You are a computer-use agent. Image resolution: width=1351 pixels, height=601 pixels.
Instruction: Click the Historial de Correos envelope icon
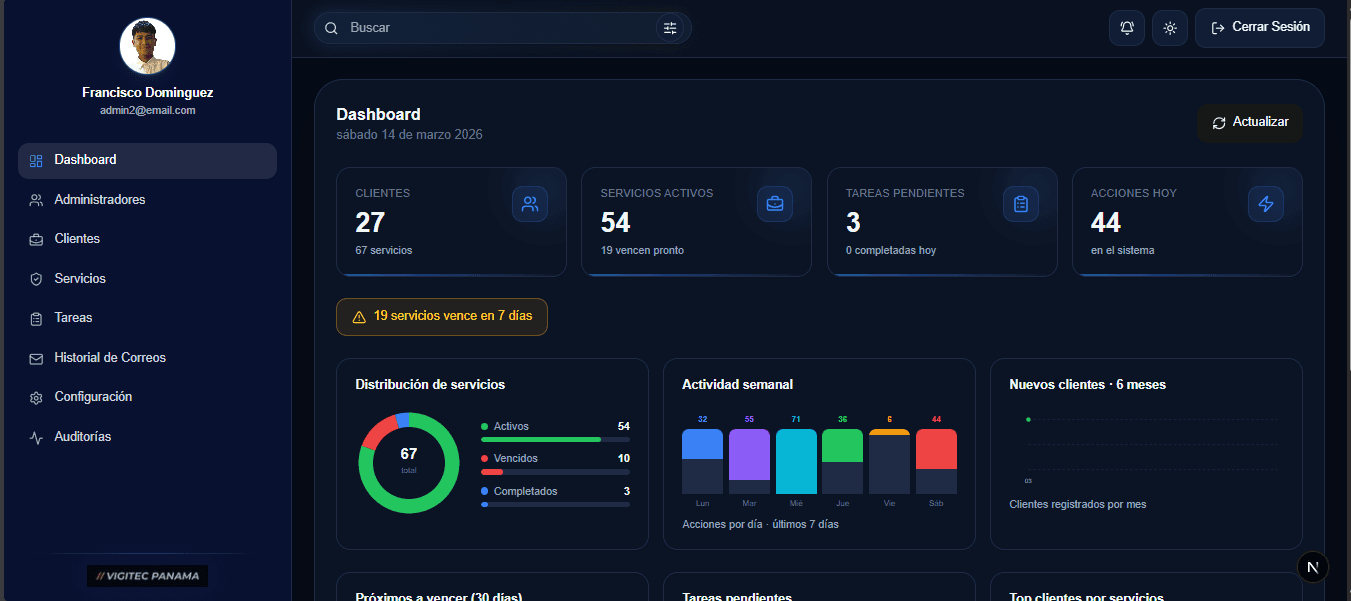(x=36, y=358)
